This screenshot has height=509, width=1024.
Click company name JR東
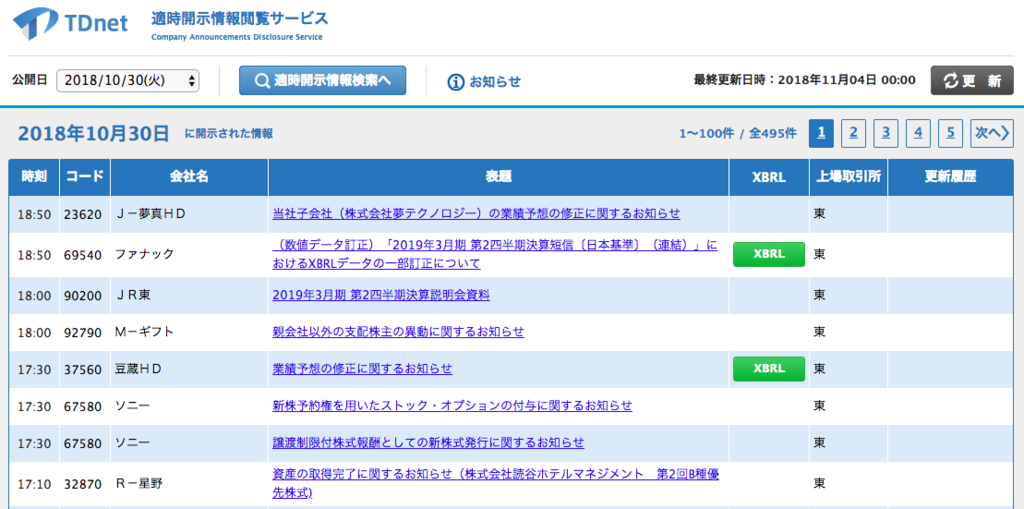click(x=133, y=295)
